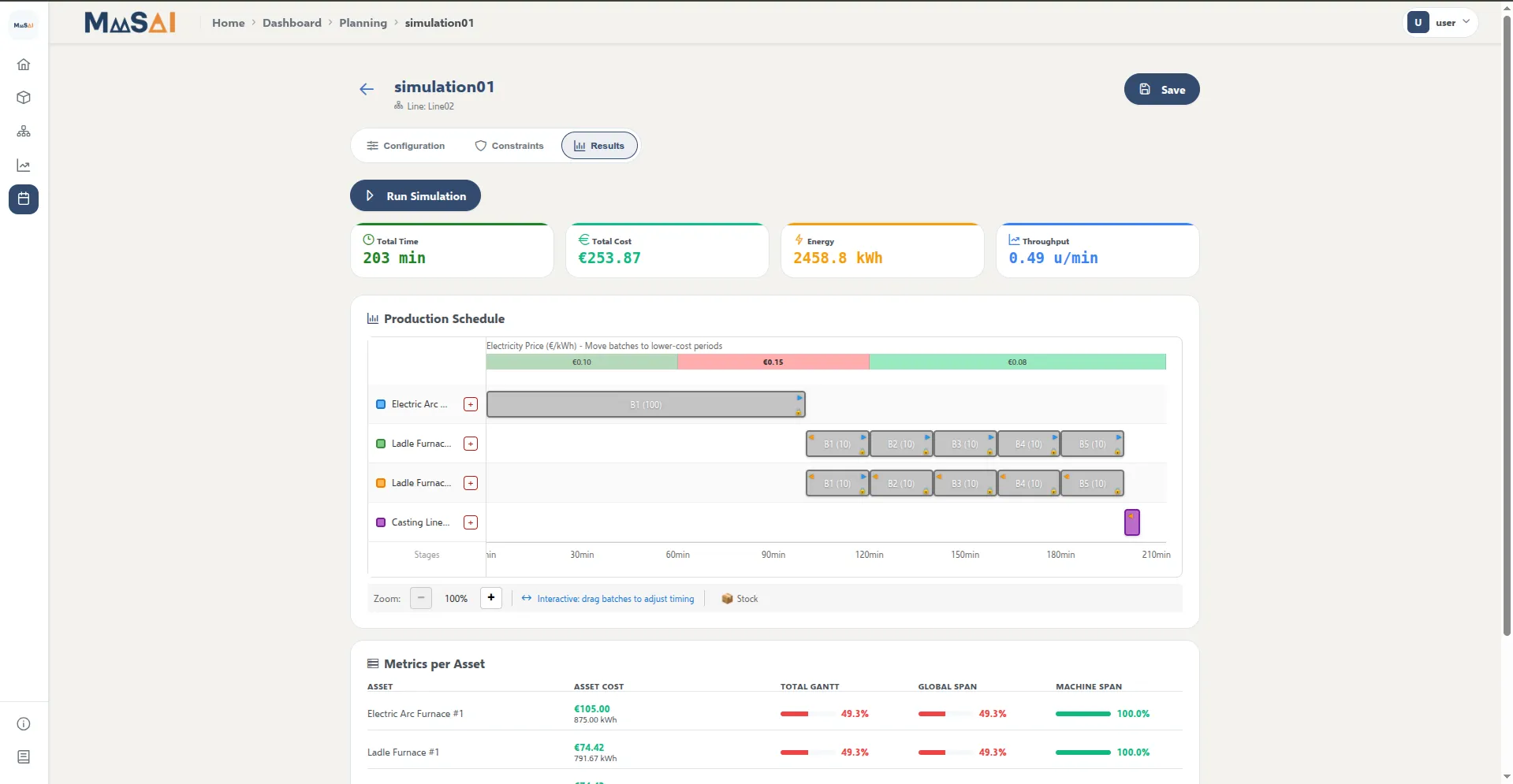
Task: Increase zoom with plus button
Action: coord(491,598)
